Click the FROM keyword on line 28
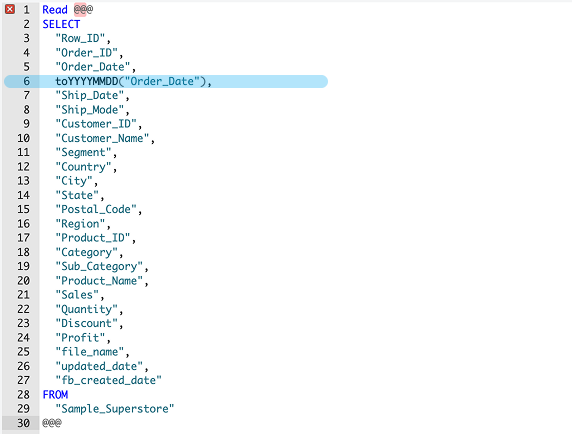Screen dimensions: 572x434 point(55,395)
